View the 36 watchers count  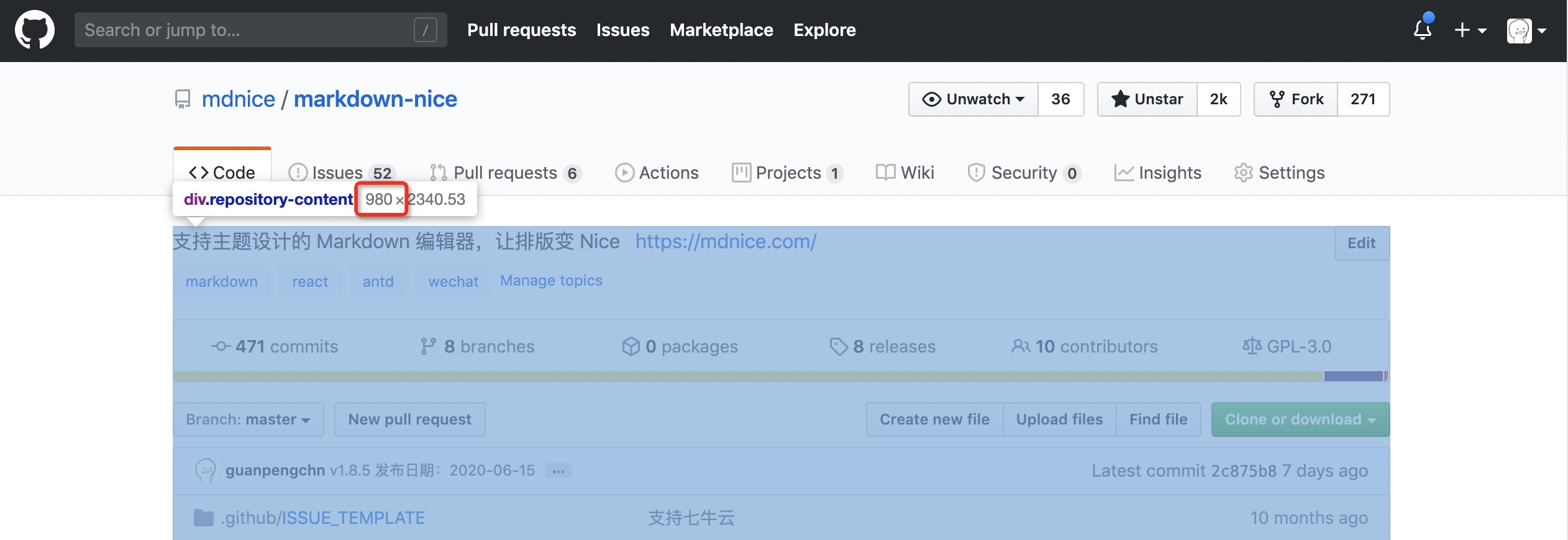click(1061, 99)
